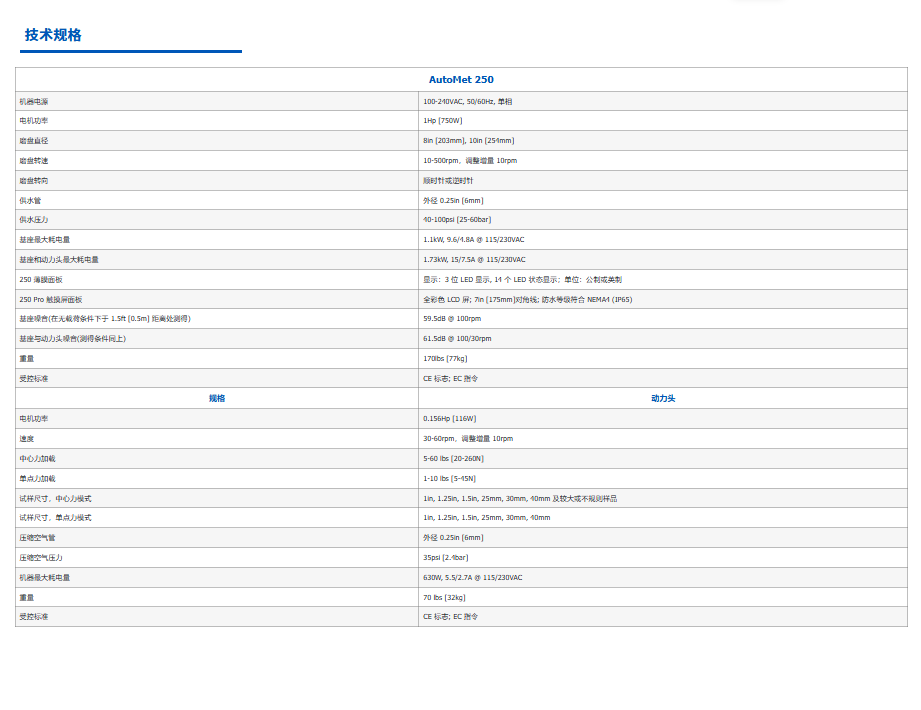Select the 磨盘转速 row label

coord(34,161)
